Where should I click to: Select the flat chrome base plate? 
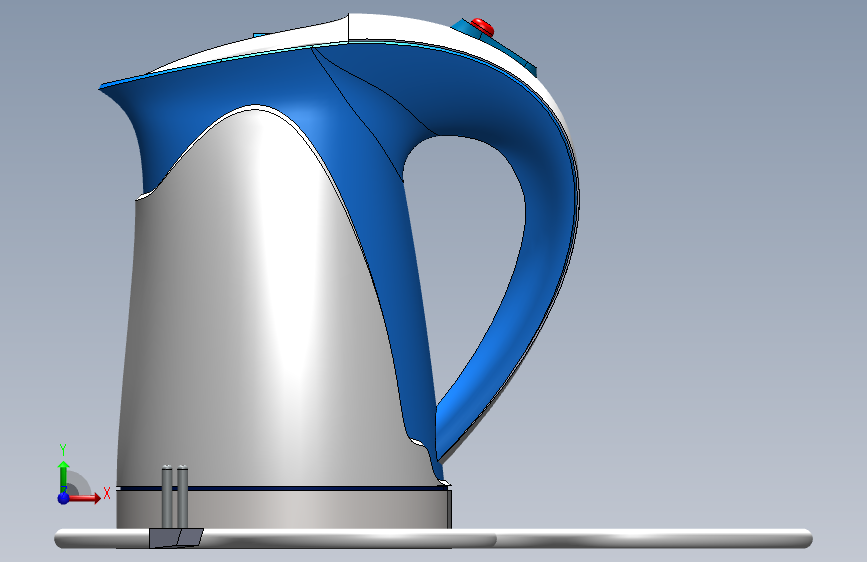(x=433, y=539)
